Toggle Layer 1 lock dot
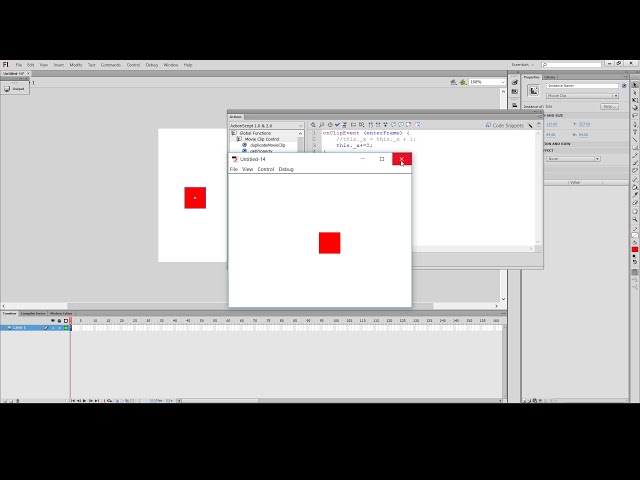Screen dimensions: 640x480 click(59, 328)
